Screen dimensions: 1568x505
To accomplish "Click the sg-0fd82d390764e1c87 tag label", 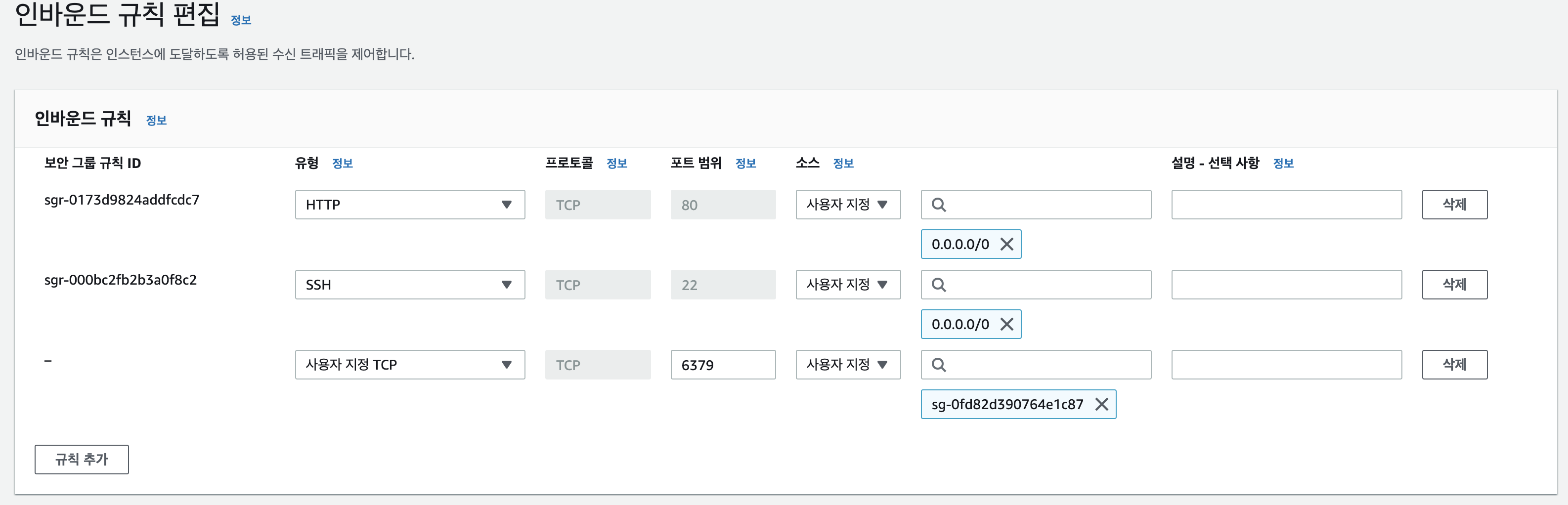I will pos(1007,404).
